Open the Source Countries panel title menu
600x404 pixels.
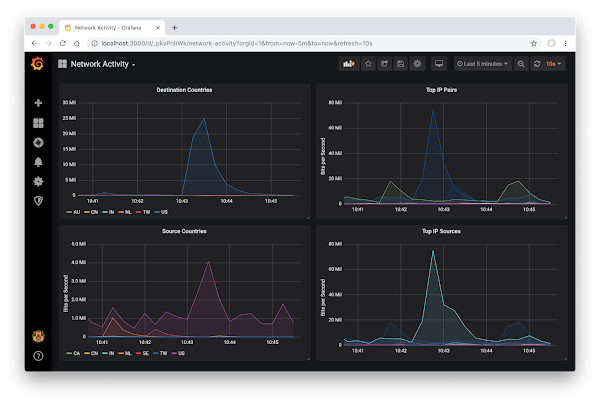point(184,231)
